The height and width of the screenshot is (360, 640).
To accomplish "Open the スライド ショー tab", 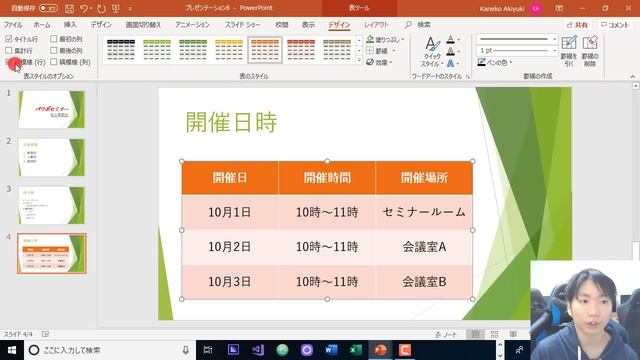I will (242, 24).
